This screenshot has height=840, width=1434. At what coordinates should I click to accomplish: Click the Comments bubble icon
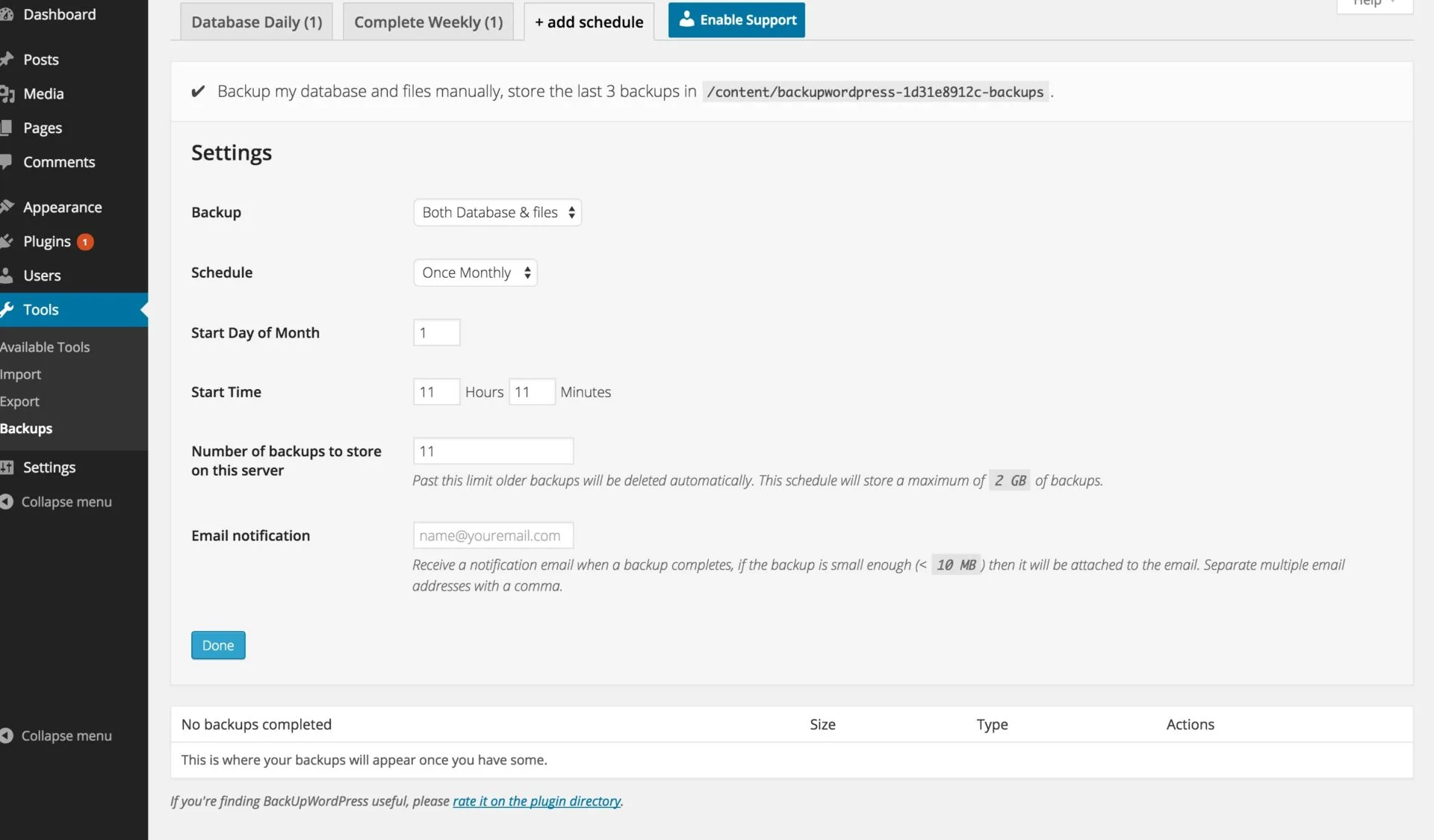[x=6, y=161]
